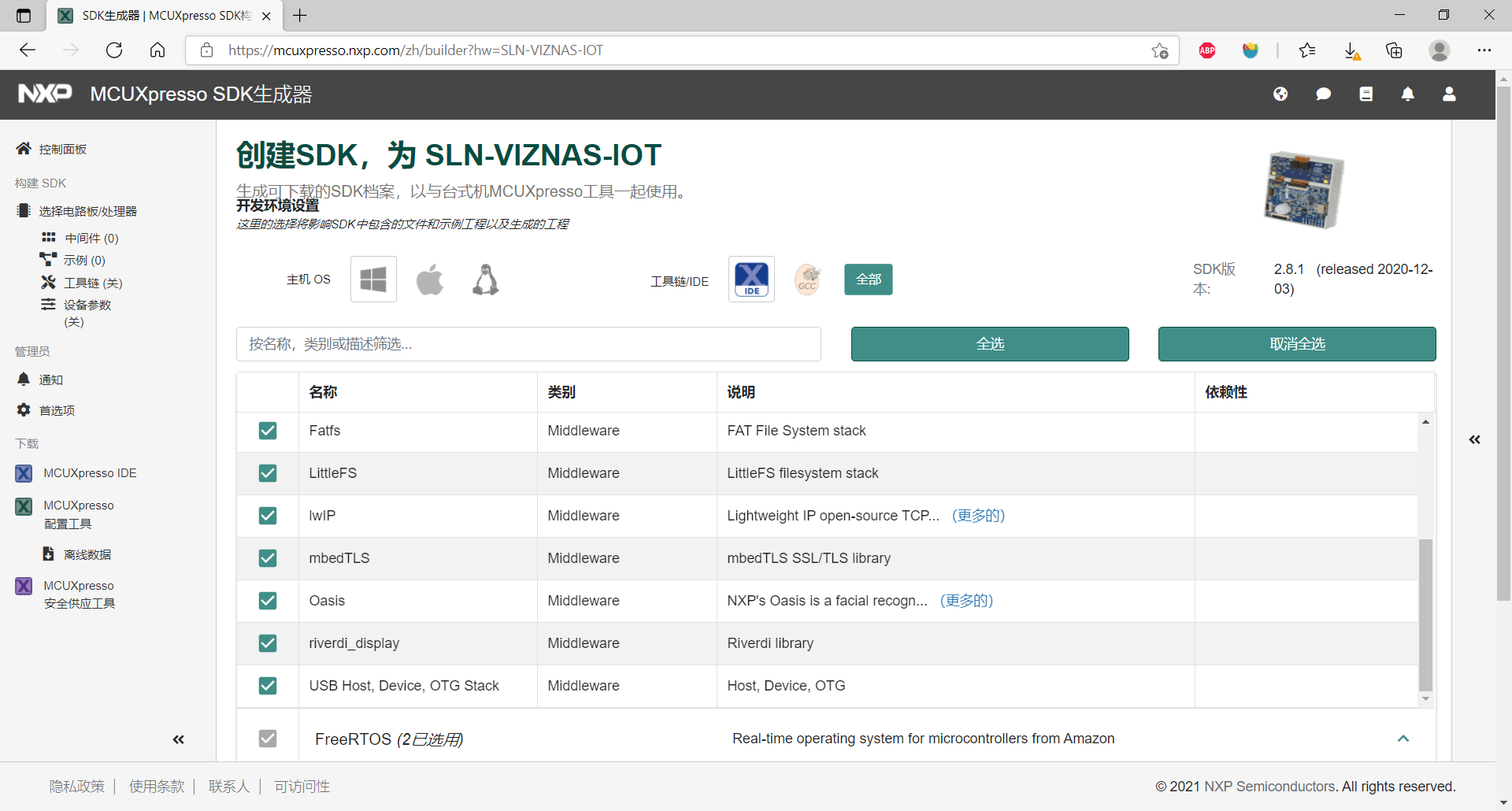The height and width of the screenshot is (811, 1512).
Task: Open 示例 (0) sidebar item
Action: (x=84, y=260)
